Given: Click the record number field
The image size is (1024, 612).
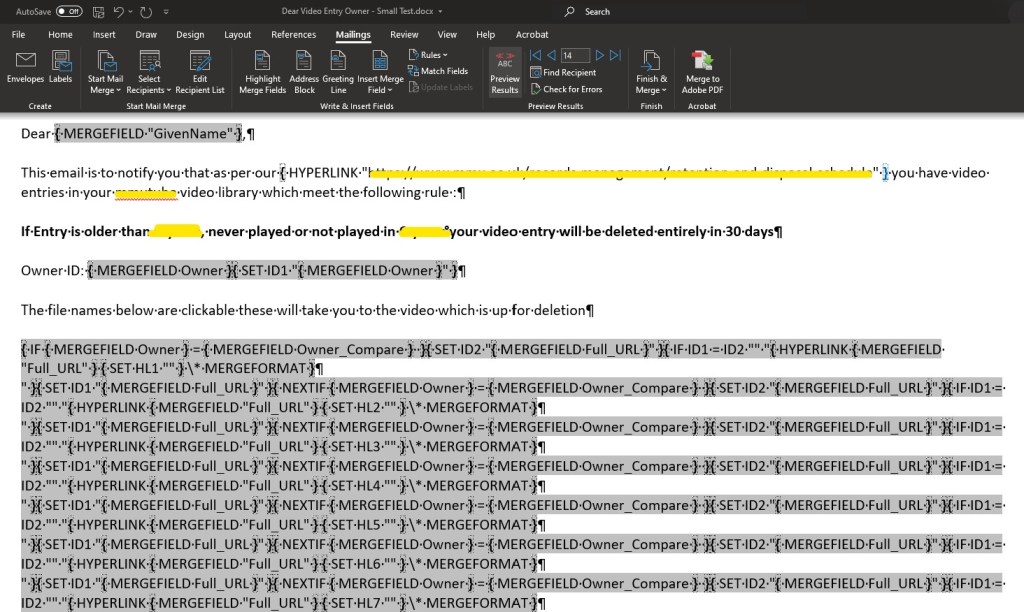Looking at the screenshot, I should 575,55.
